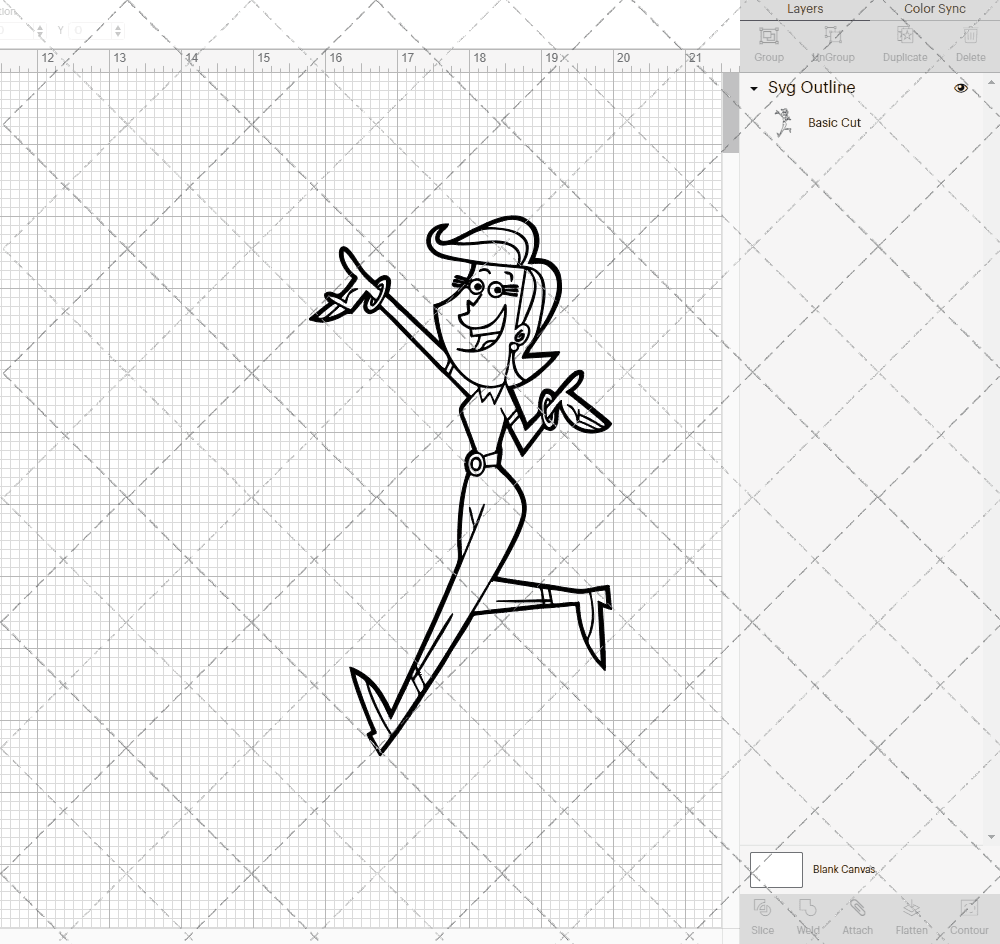Click the Attach paperclip icon
This screenshot has width=1000, height=944.
pos(857,908)
